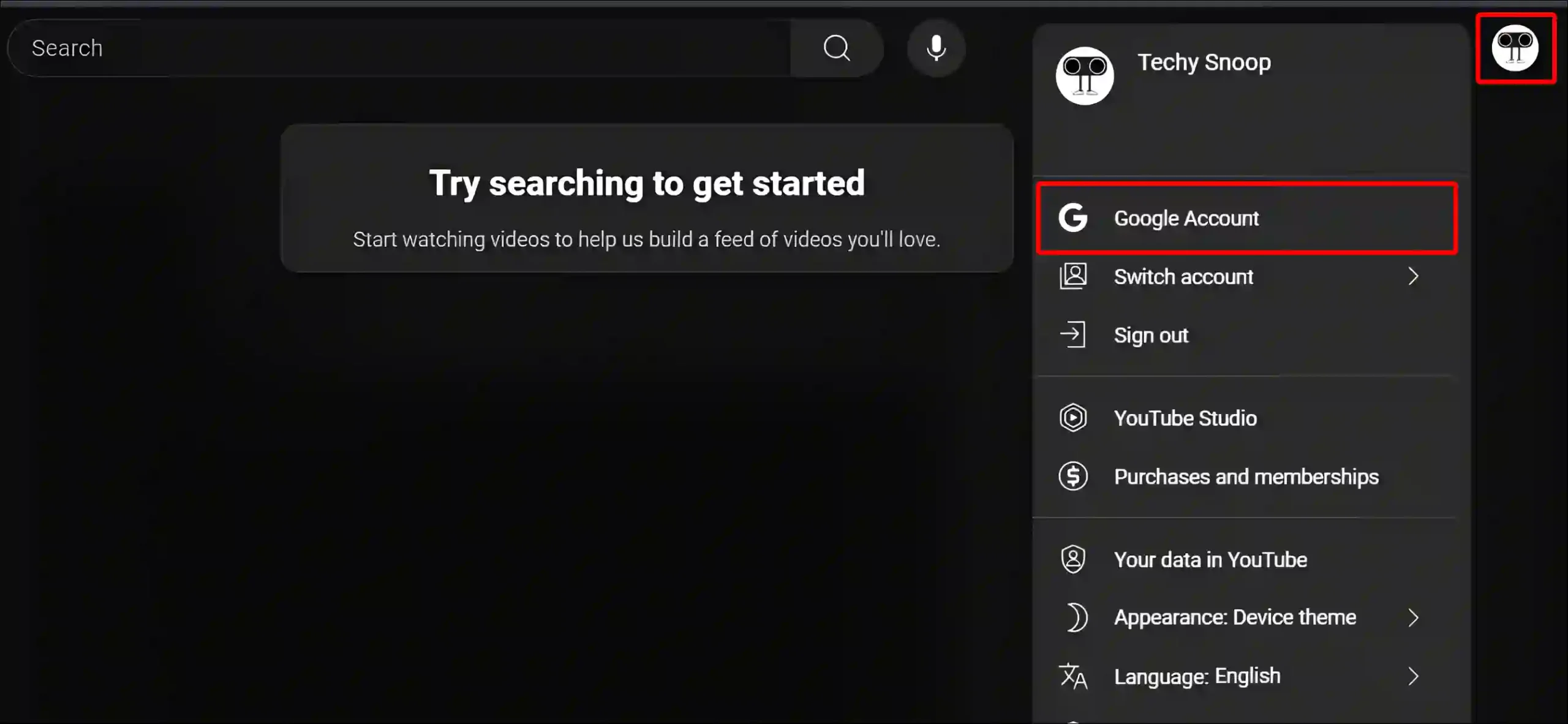Open Purchases and memberships
Viewport: 1568px width, 724px height.
click(x=1246, y=476)
